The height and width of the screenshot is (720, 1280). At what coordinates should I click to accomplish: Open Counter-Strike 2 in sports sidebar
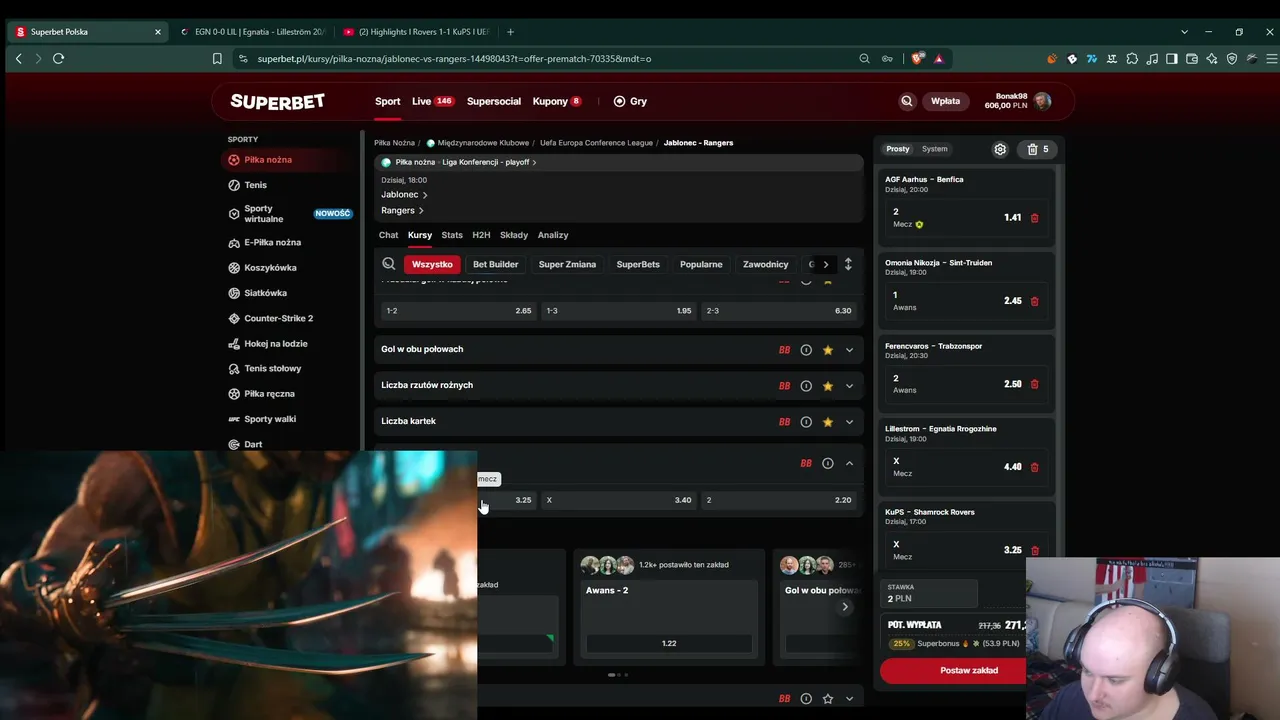279,318
